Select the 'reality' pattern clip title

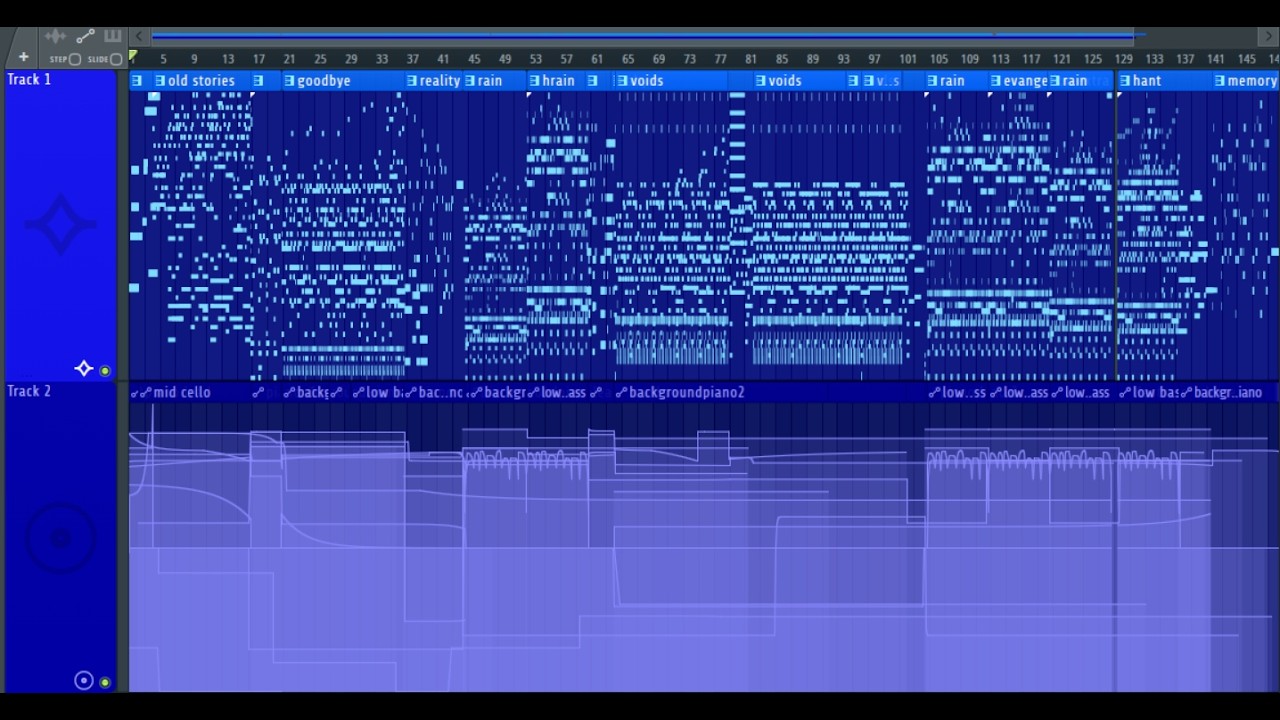(x=440, y=81)
